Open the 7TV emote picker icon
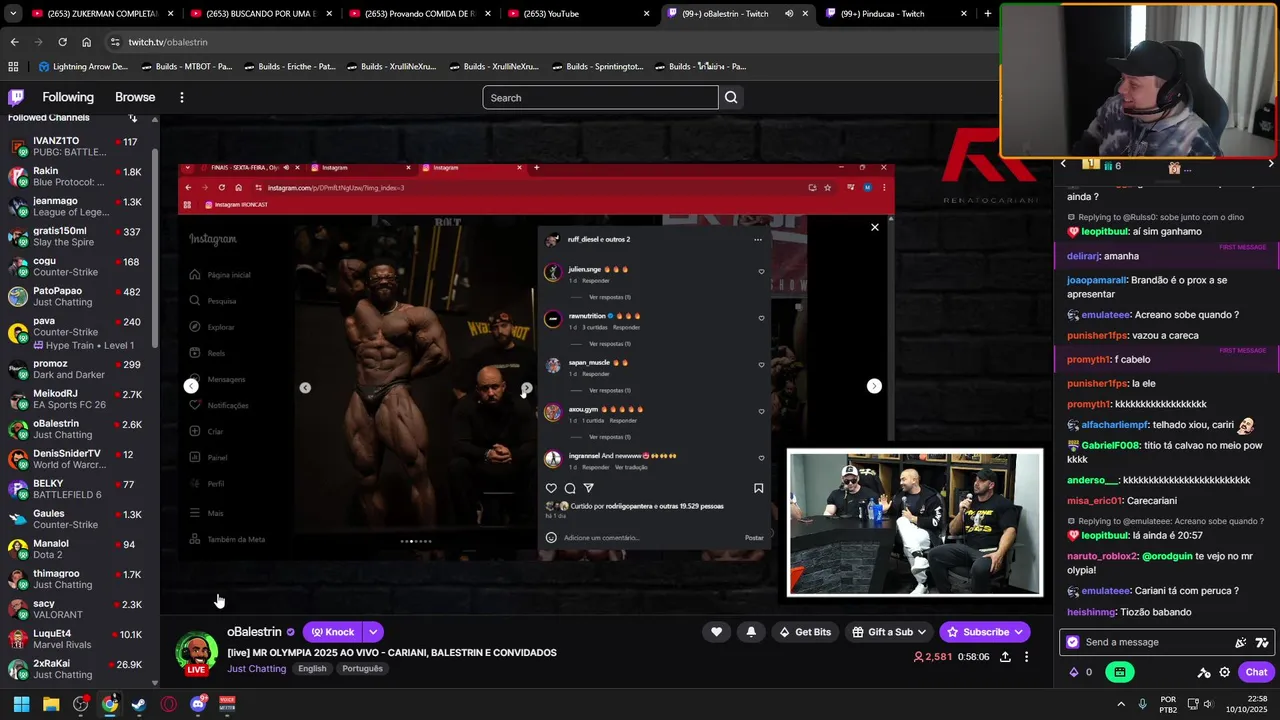 (1262, 642)
